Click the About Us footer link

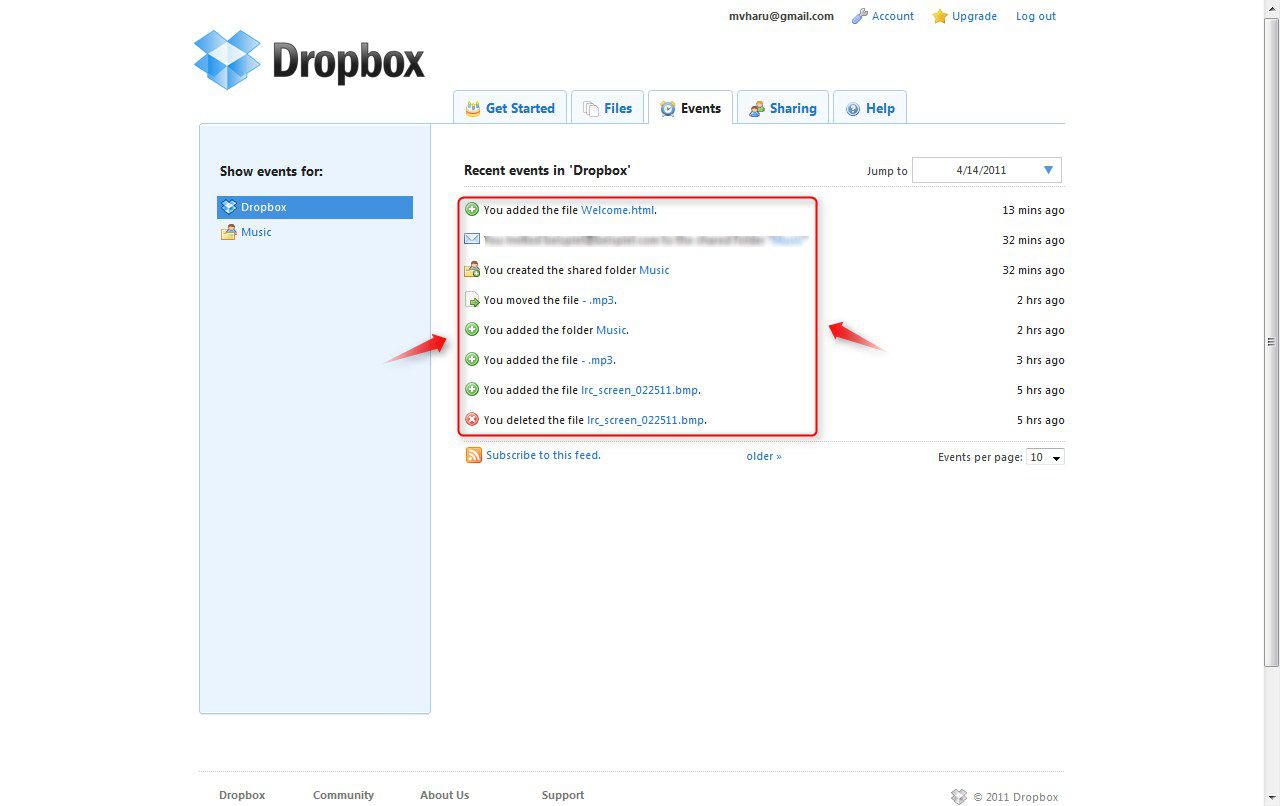pyautogui.click(x=444, y=795)
